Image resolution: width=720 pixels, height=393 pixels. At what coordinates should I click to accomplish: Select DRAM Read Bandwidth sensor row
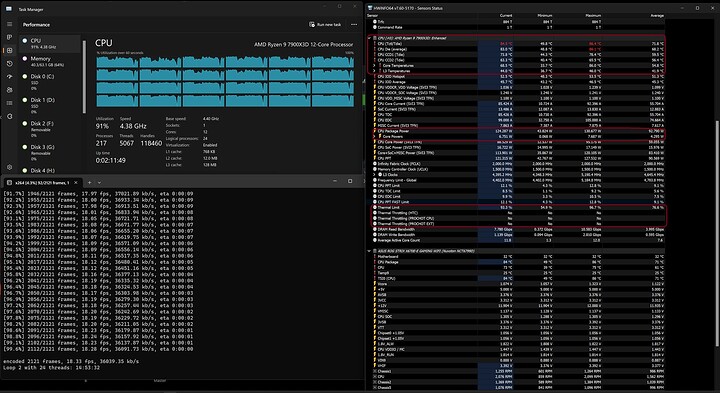click(x=517, y=229)
